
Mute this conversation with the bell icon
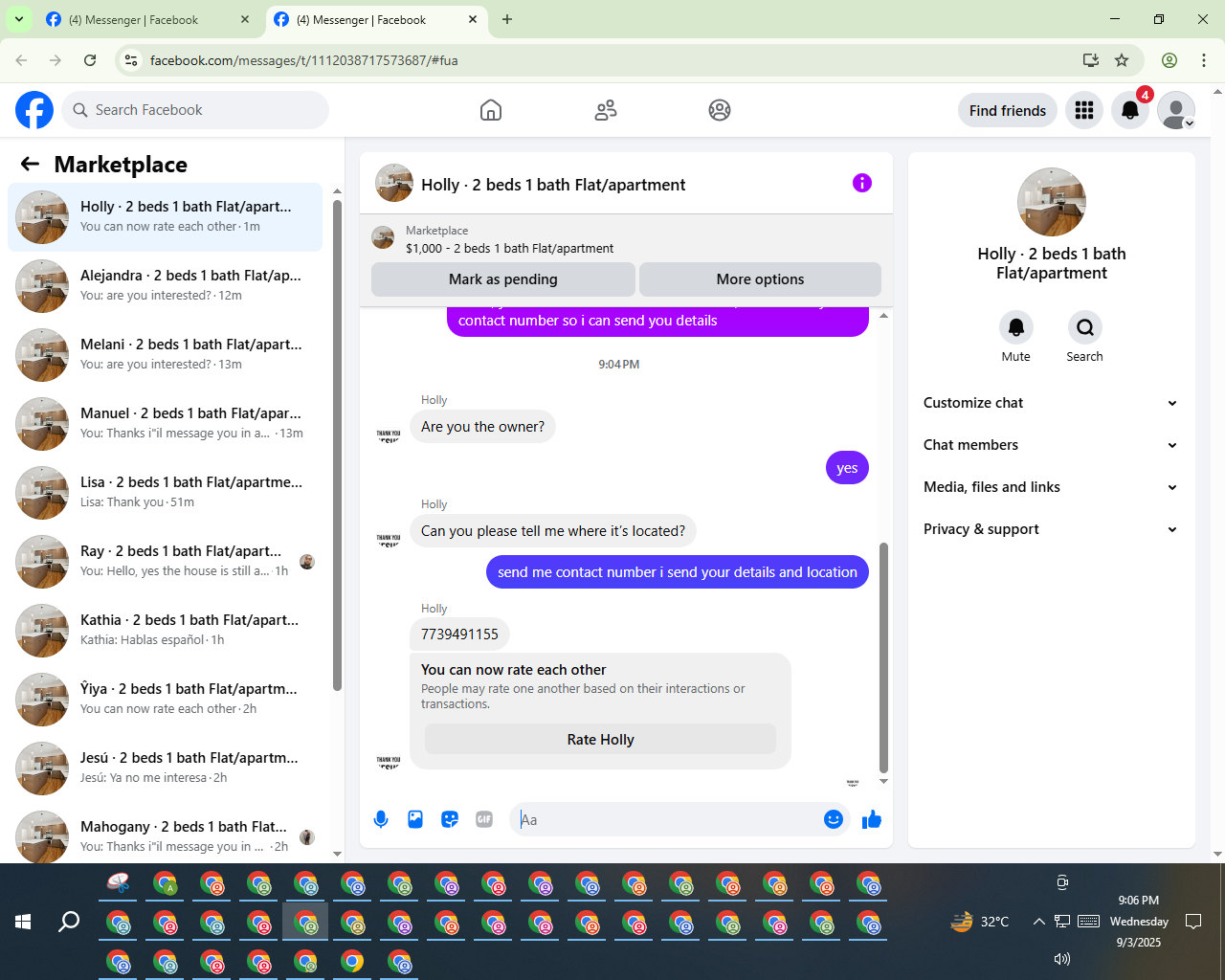pyautogui.click(x=1016, y=327)
